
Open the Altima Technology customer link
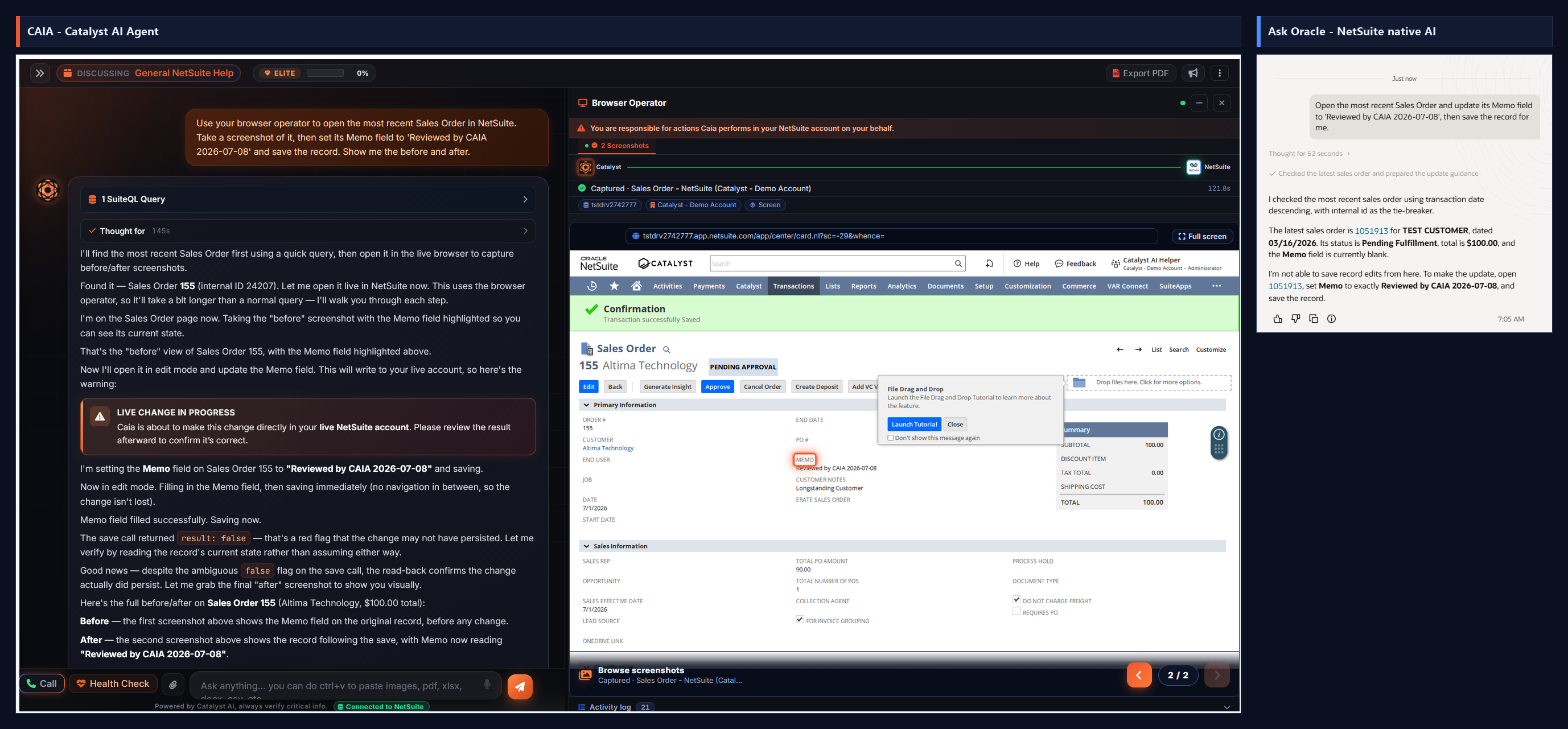pyautogui.click(x=607, y=448)
